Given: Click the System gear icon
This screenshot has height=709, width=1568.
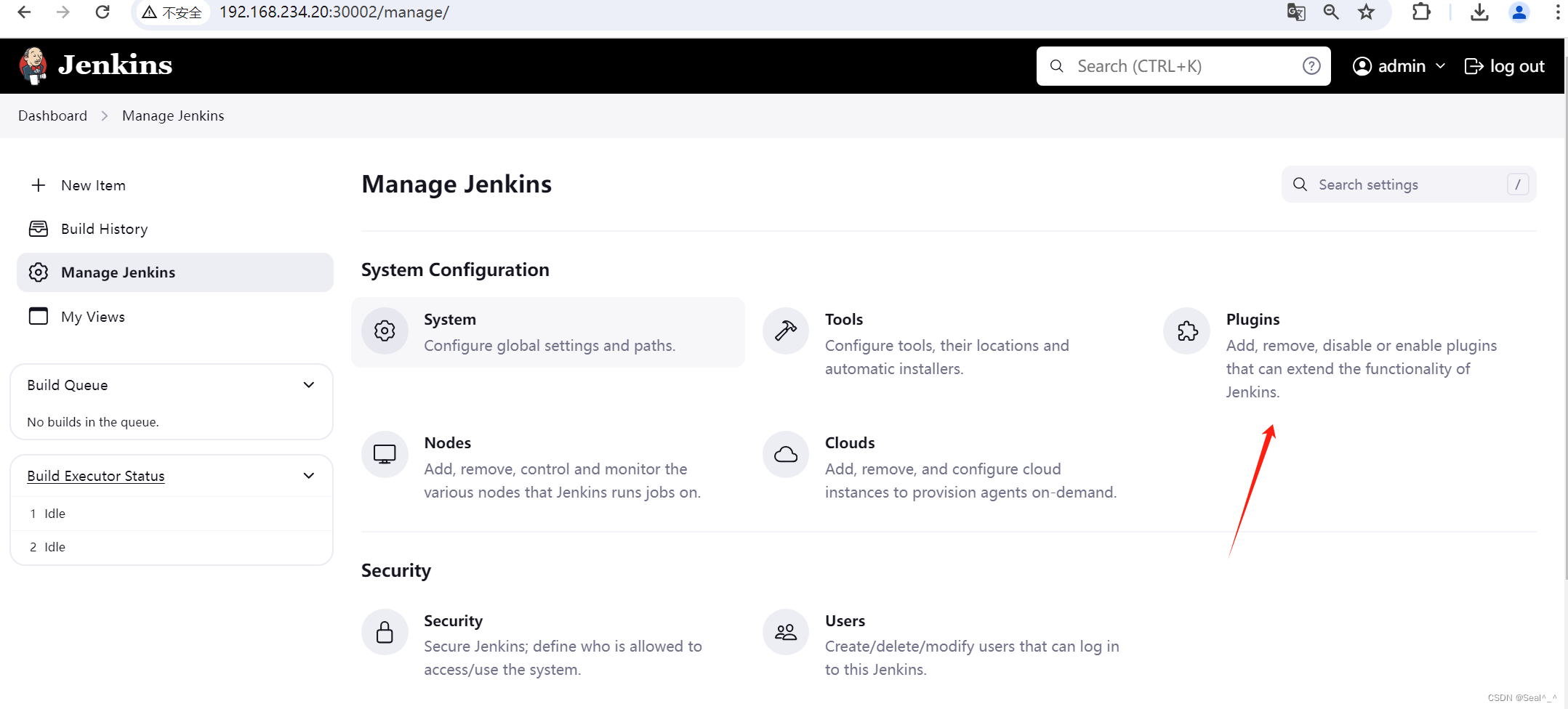Looking at the screenshot, I should pos(385,331).
